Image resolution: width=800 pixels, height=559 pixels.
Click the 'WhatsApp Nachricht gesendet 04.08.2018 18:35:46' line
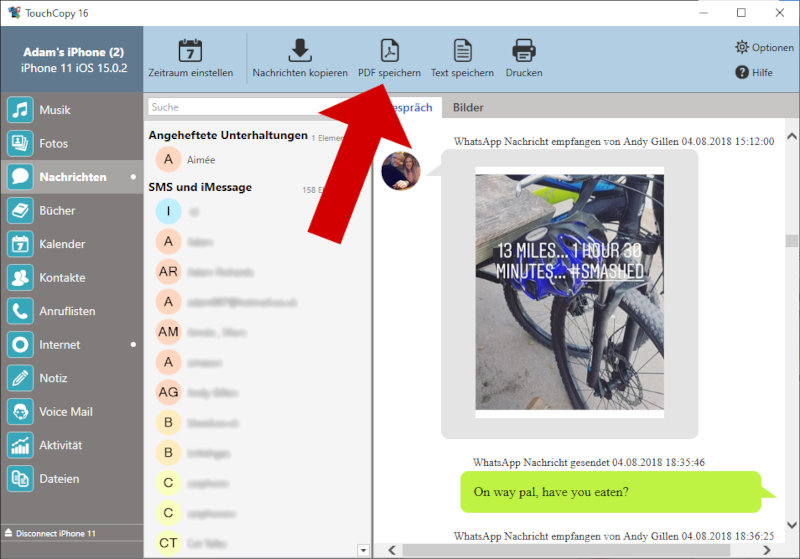coord(589,462)
